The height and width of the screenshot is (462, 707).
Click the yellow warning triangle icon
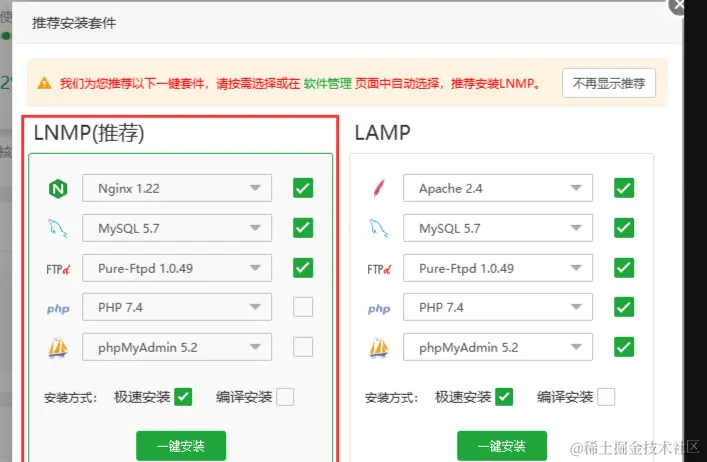44,83
